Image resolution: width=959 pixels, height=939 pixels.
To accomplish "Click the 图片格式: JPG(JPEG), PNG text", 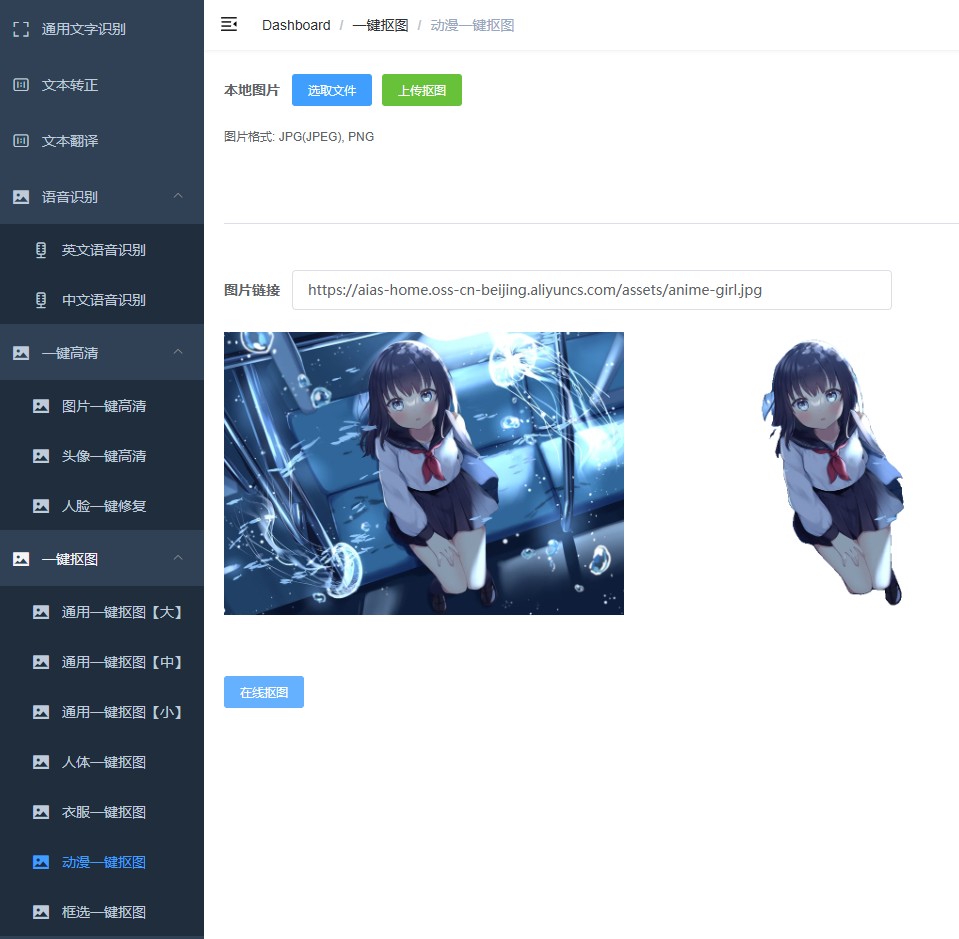I will point(298,136).
